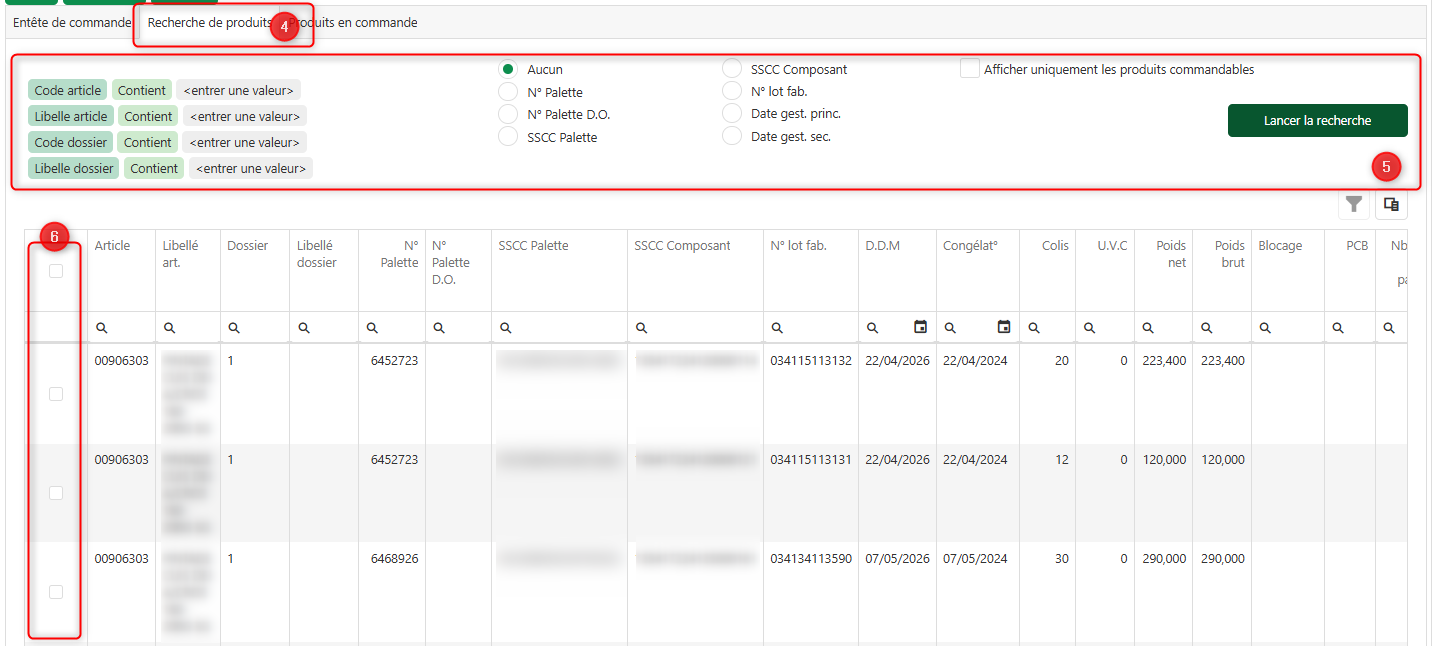Image resolution: width=1434 pixels, height=646 pixels.
Task: Open the Congélat° calendar picker icon
Action: 1003,327
